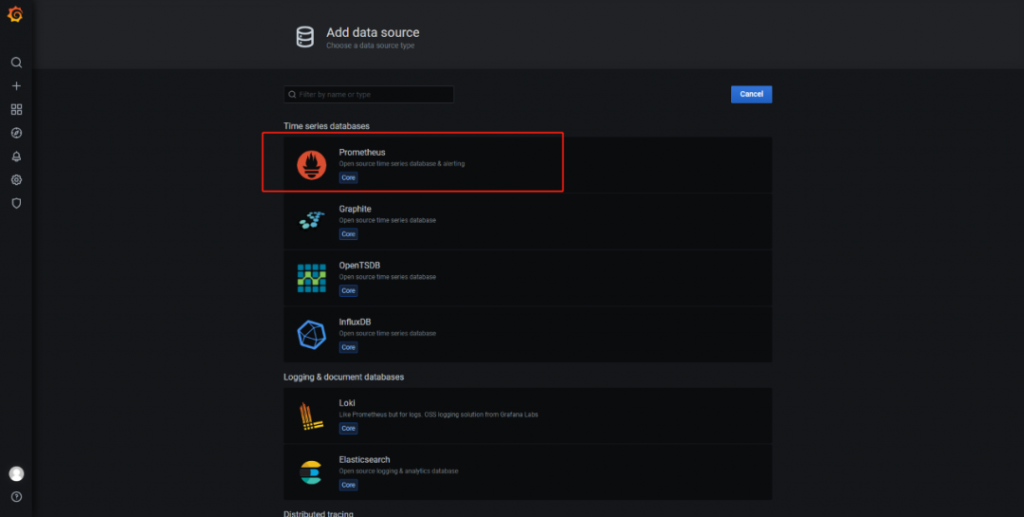Choose the Prometheus data source title
The width and height of the screenshot is (1024, 517).
coord(362,152)
